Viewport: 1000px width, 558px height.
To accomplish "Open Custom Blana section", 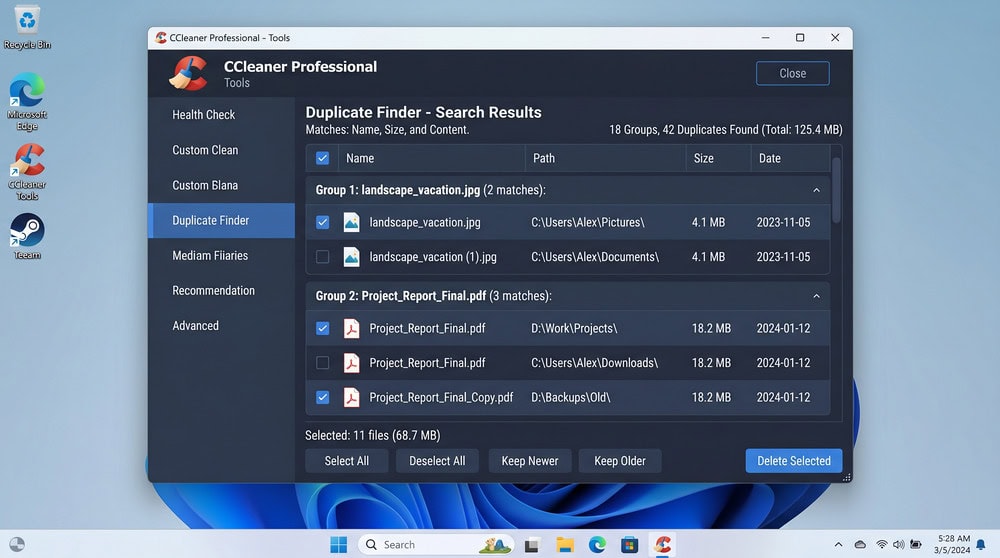I will (x=221, y=185).
